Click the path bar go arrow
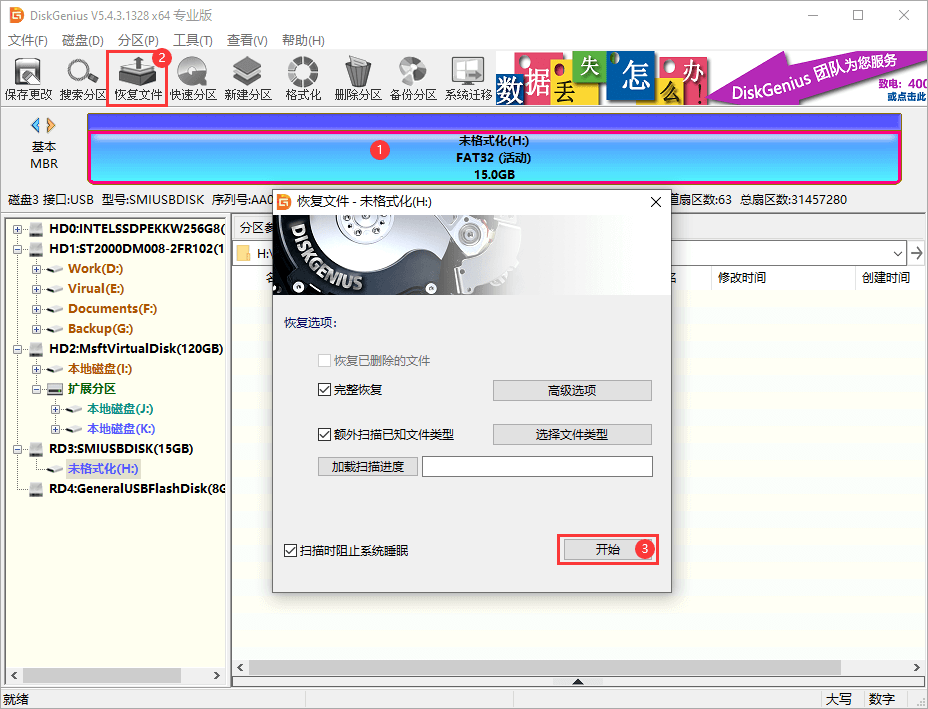This screenshot has height=709, width=928. tap(917, 254)
